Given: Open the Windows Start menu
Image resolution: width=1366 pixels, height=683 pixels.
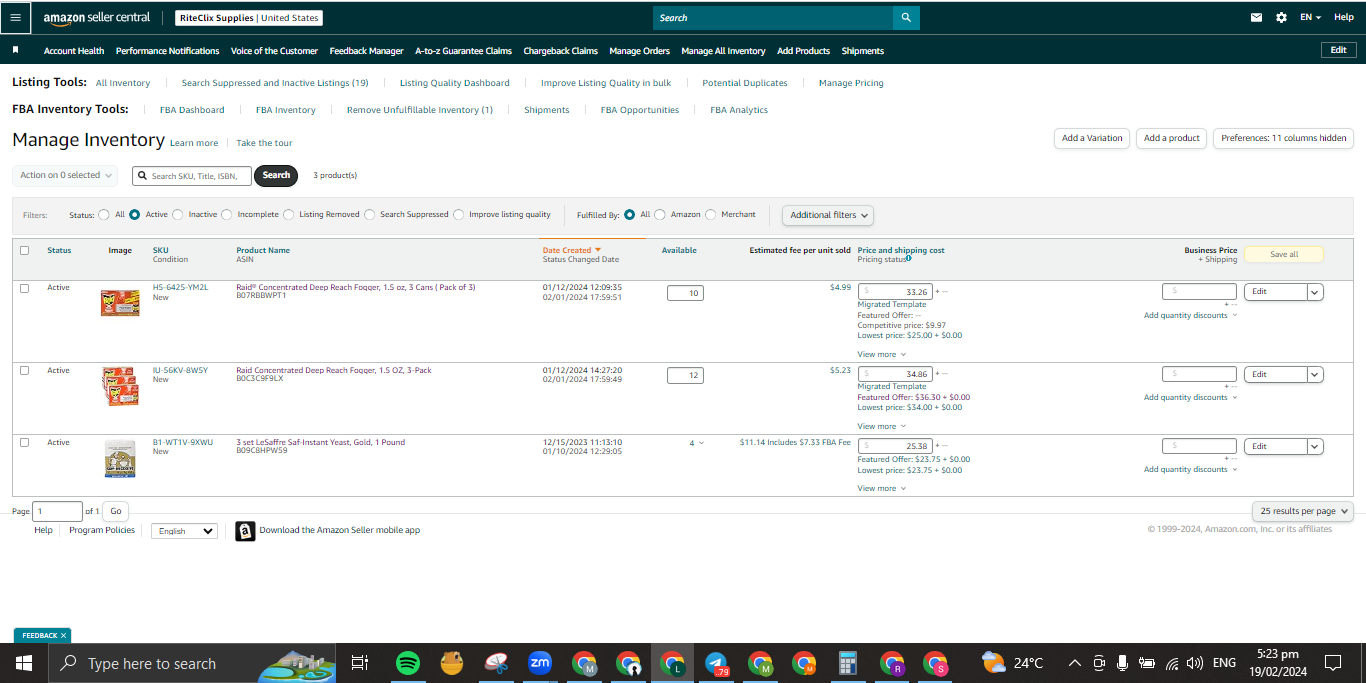Looking at the screenshot, I should point(23,663).
